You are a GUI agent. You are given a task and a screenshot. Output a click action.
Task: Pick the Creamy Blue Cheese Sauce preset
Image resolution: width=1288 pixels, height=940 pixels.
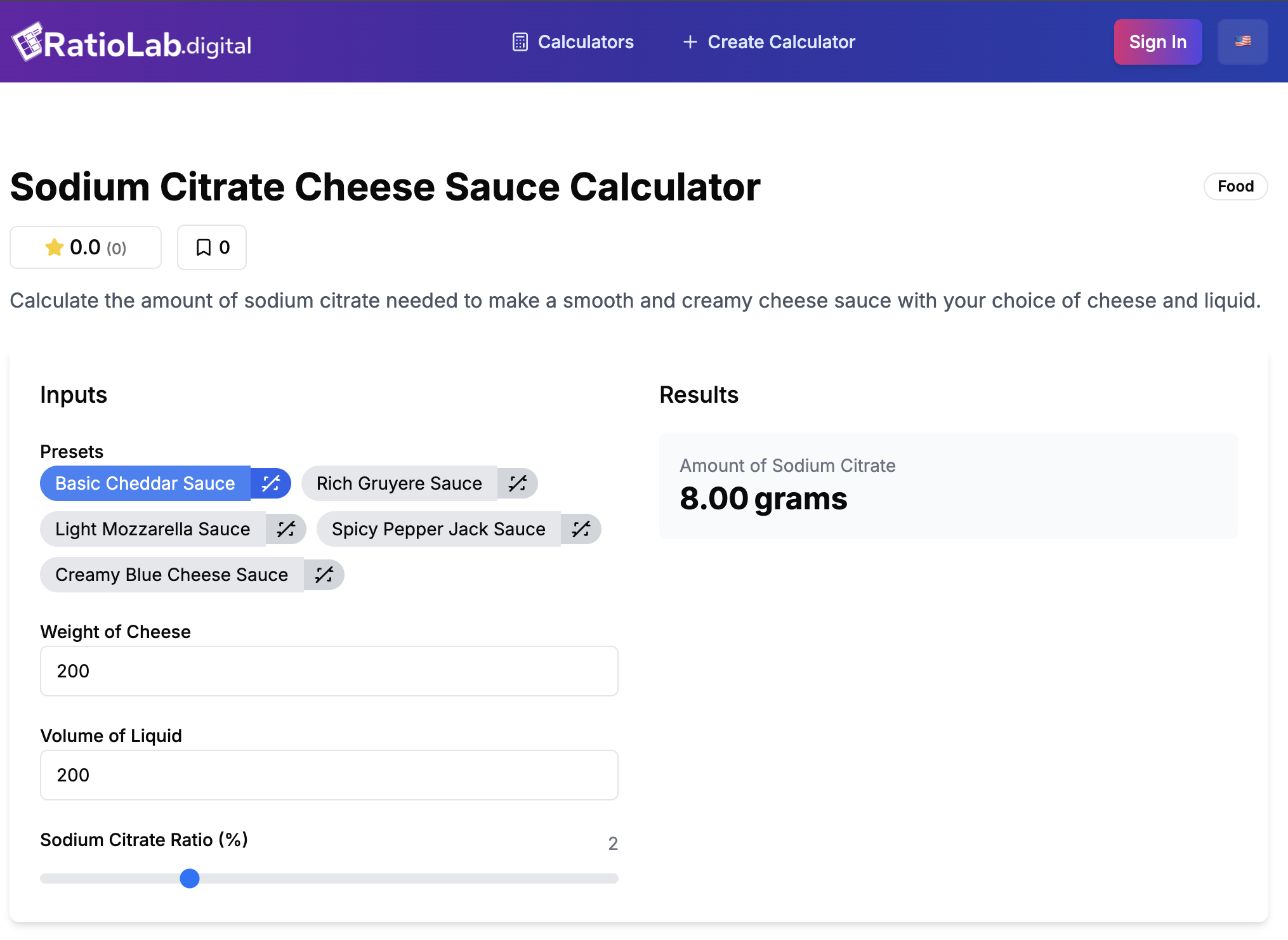[172, 575]
